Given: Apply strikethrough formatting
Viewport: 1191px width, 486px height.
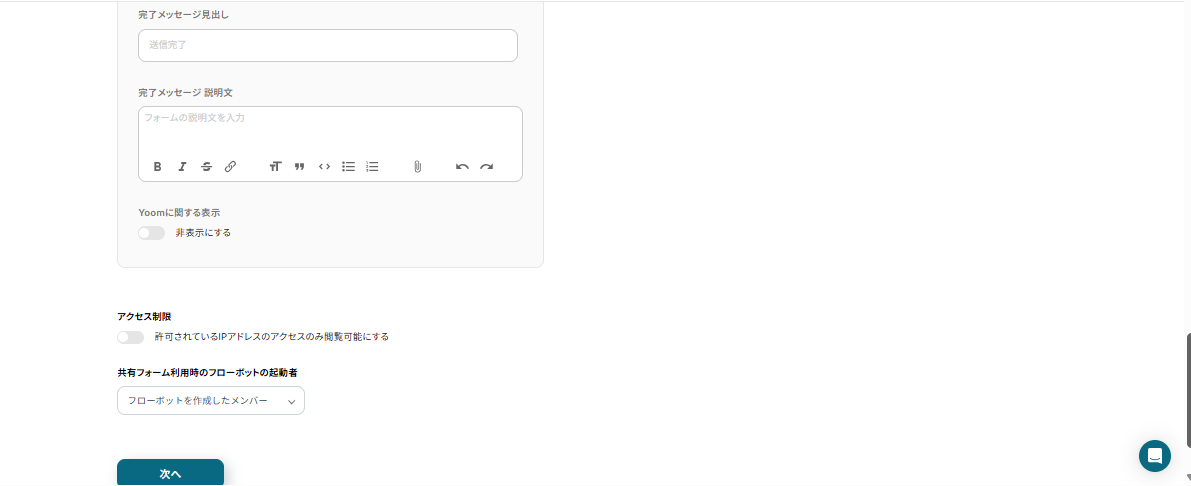Looking at the screenshot, I should pyautogui.click(x=206, y=166).
